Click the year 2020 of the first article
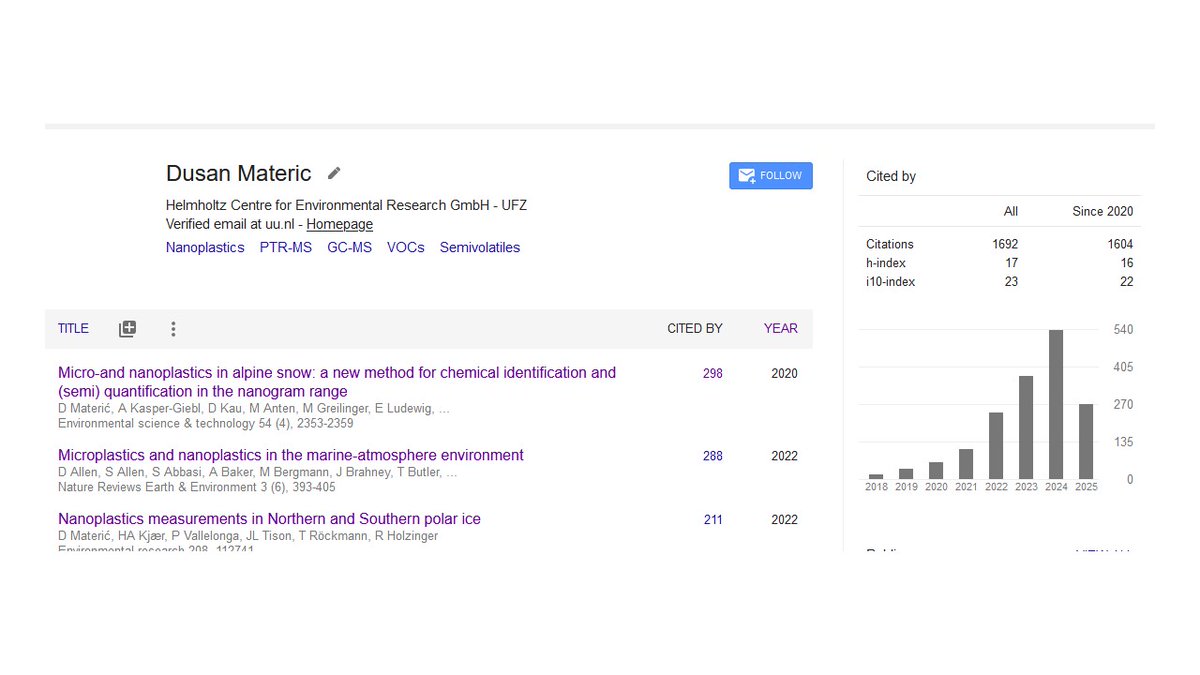 tap(784, 373)
